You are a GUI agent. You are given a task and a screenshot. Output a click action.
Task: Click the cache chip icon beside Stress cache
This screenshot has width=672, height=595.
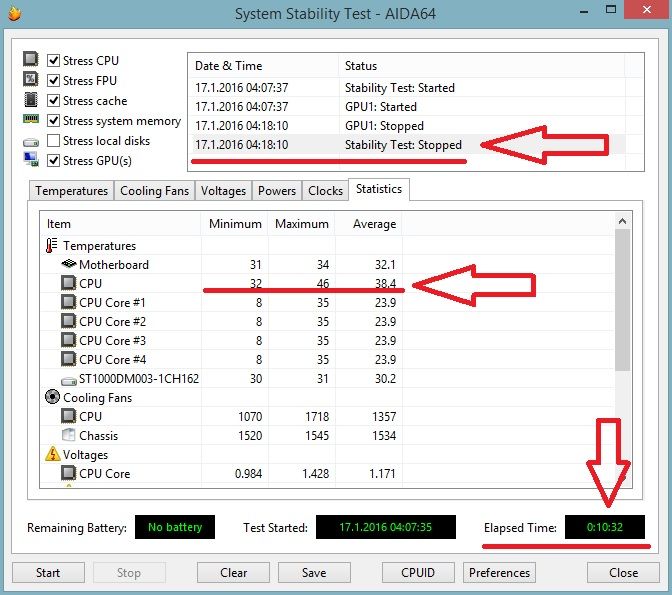(30, 99)
